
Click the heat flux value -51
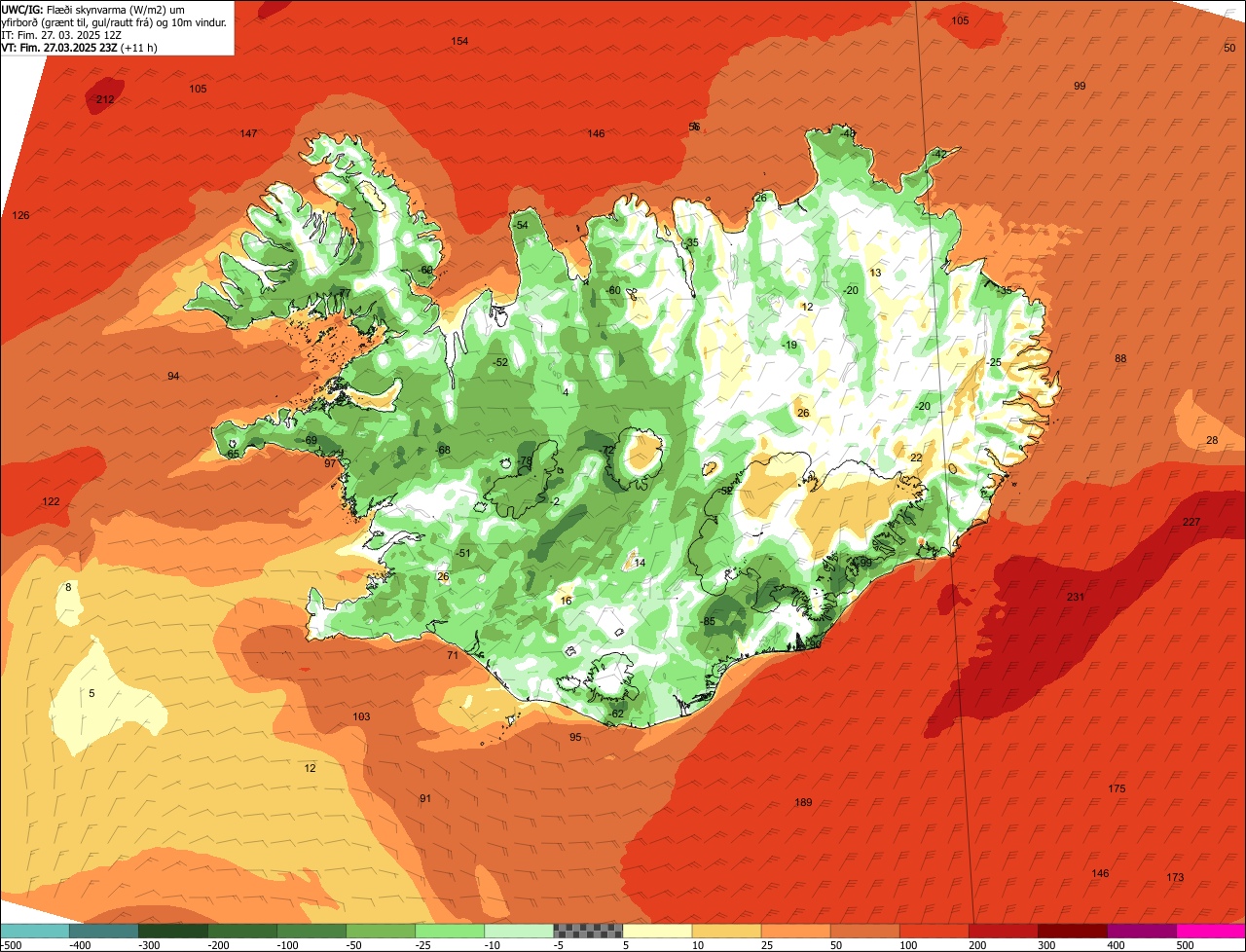[x=462, y=553]
